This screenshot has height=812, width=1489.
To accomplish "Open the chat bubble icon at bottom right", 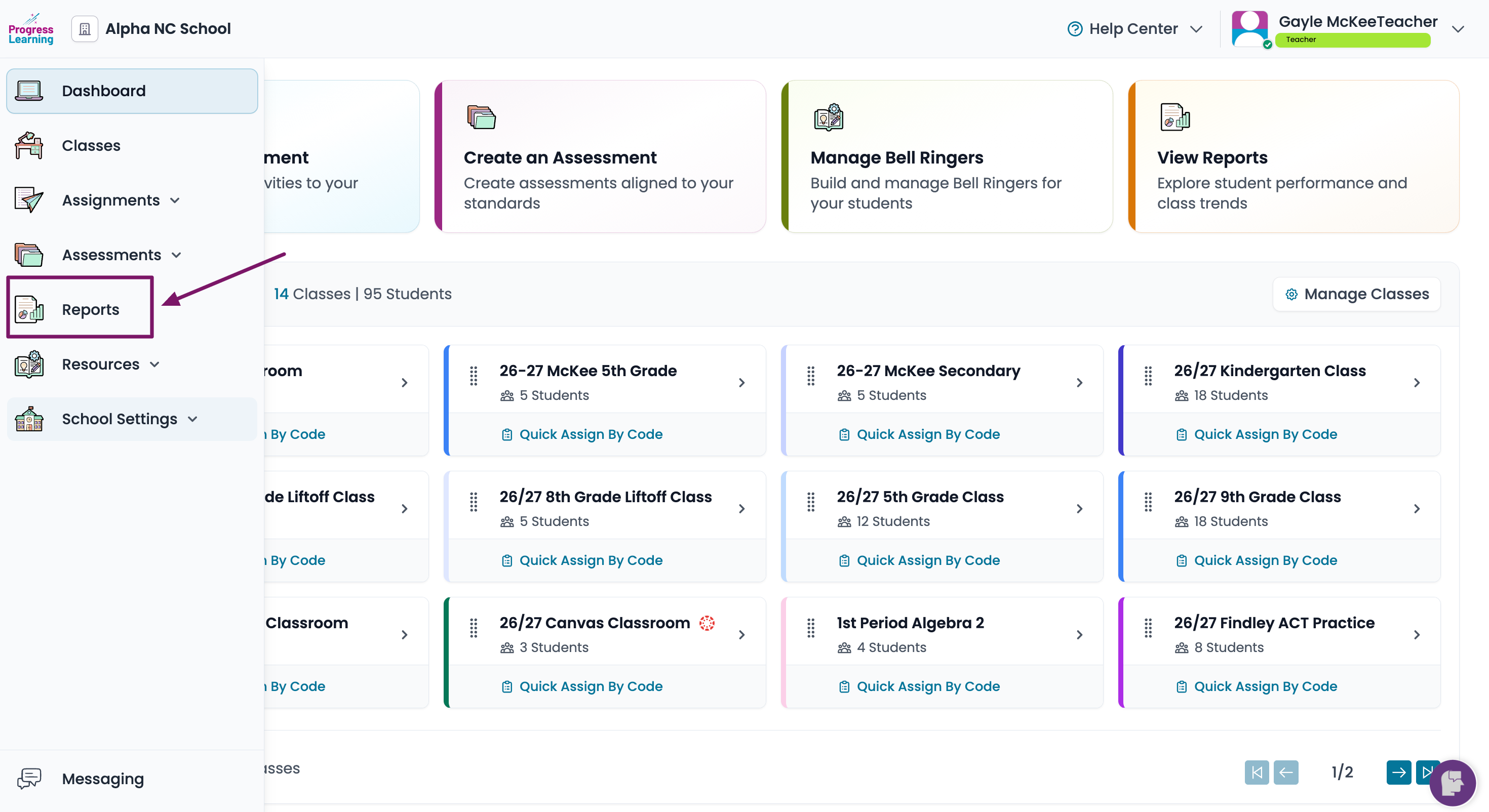I will 1452,782.
